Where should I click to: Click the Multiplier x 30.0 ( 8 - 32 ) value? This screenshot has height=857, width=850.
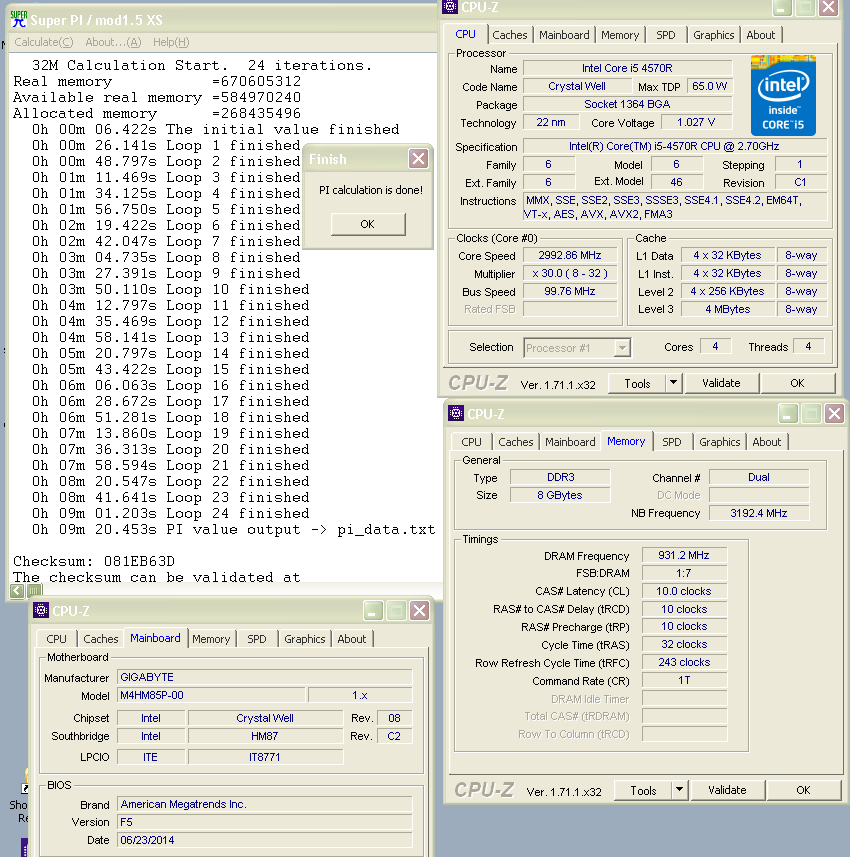[x=570, y=273]
